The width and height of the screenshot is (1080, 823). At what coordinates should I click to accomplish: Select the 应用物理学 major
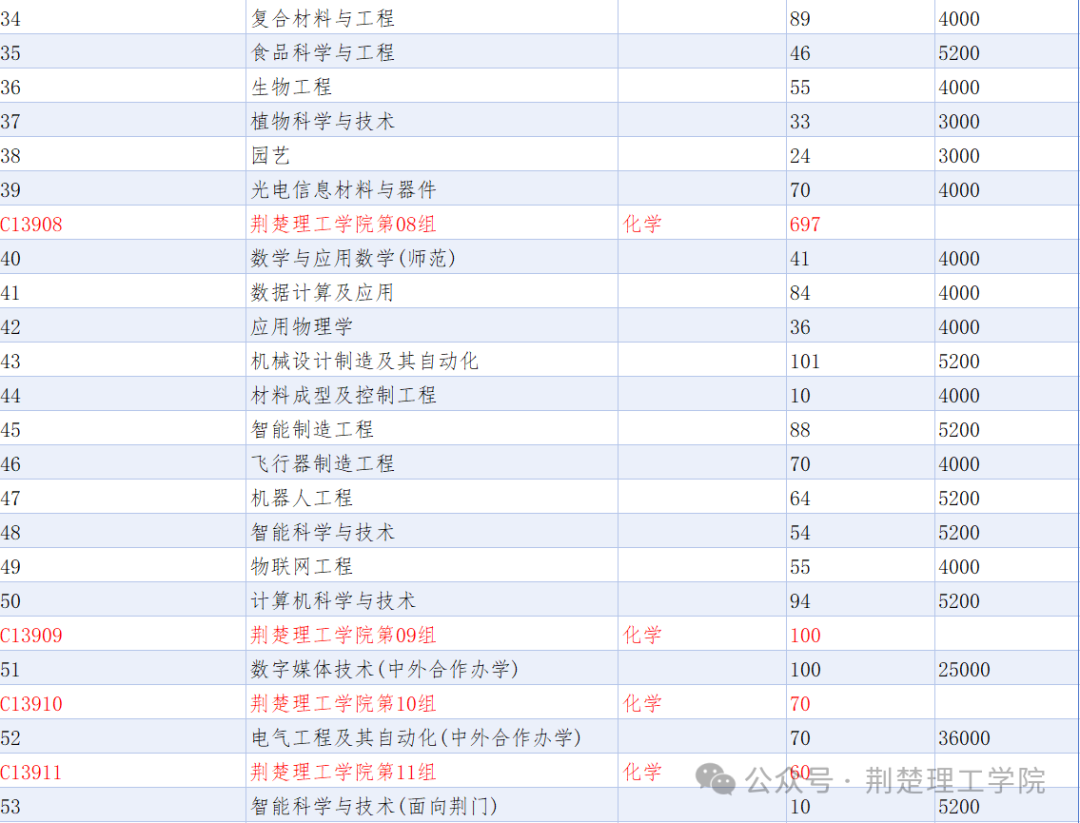pos(302,326)
